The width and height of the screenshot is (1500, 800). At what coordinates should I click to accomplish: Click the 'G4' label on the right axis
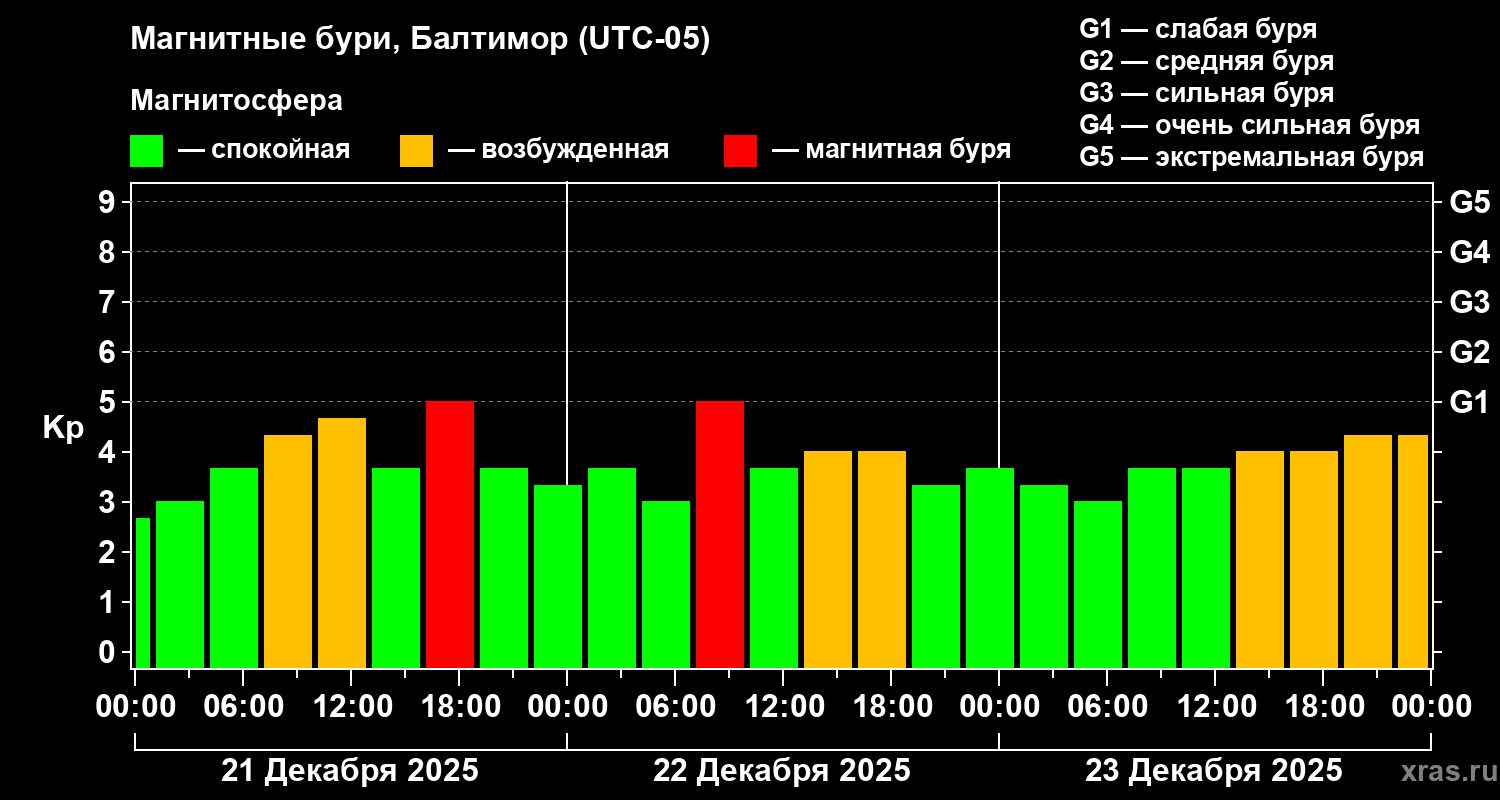point(1470,252)
